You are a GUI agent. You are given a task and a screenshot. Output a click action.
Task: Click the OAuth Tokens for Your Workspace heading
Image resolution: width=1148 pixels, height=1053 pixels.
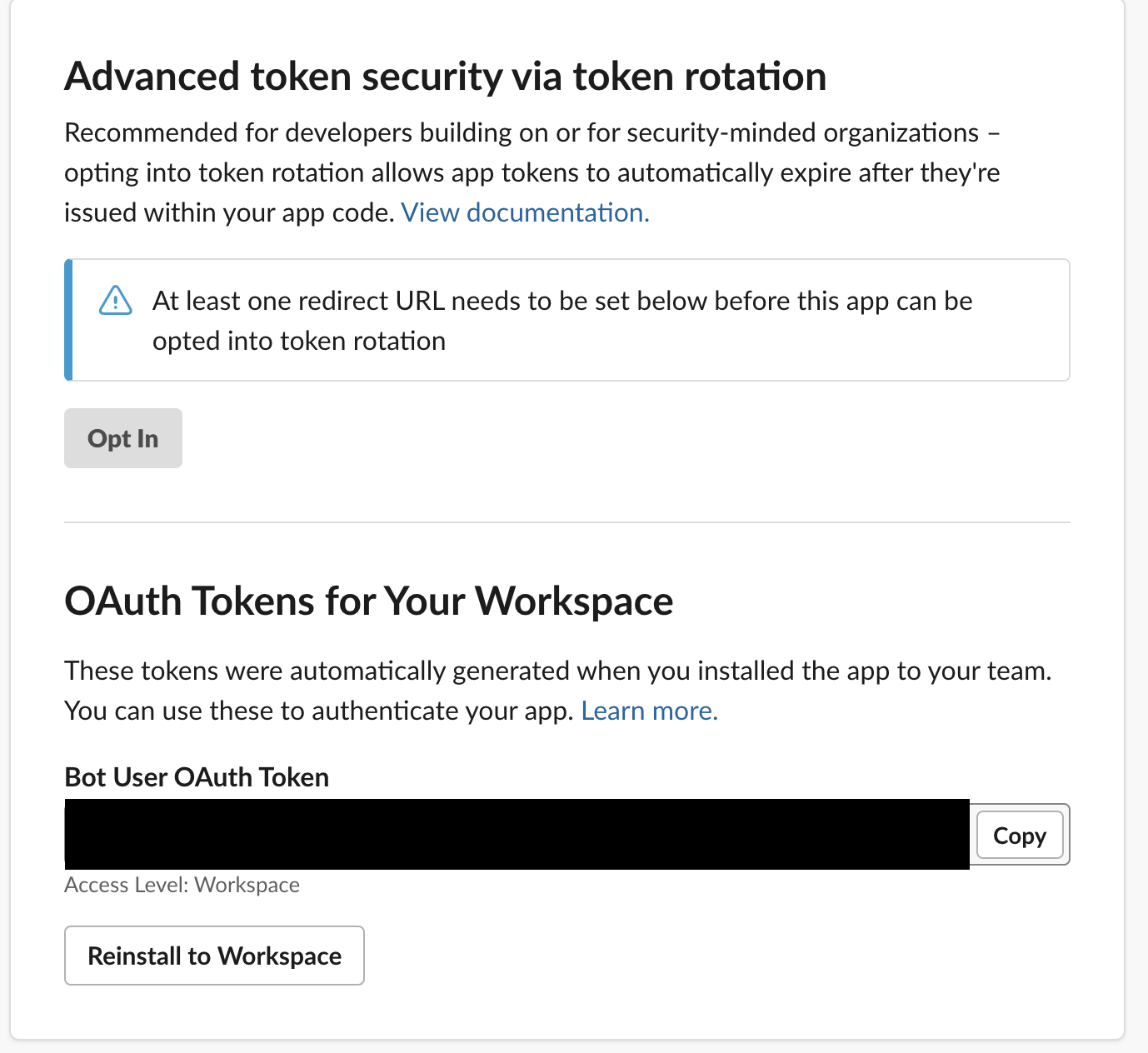tap(368, 601)
